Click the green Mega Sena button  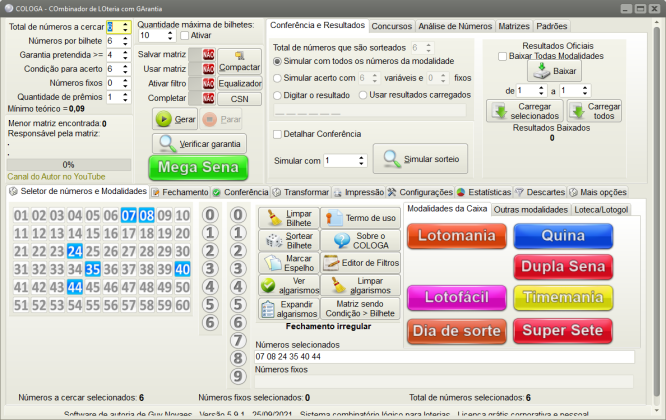198,167
